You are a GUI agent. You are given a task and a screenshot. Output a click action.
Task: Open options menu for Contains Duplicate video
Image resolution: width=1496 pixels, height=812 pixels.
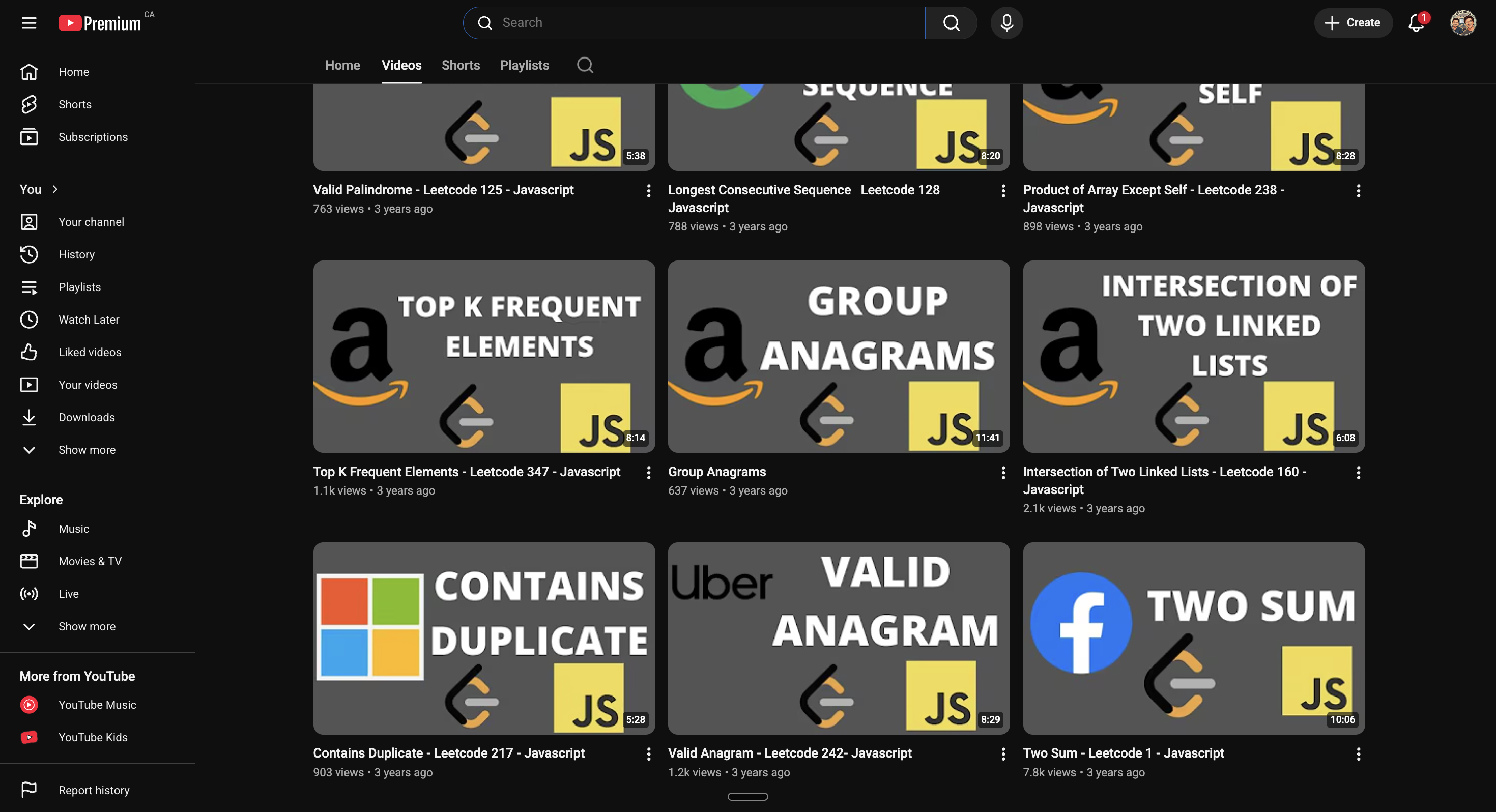[x=648, y=754]
